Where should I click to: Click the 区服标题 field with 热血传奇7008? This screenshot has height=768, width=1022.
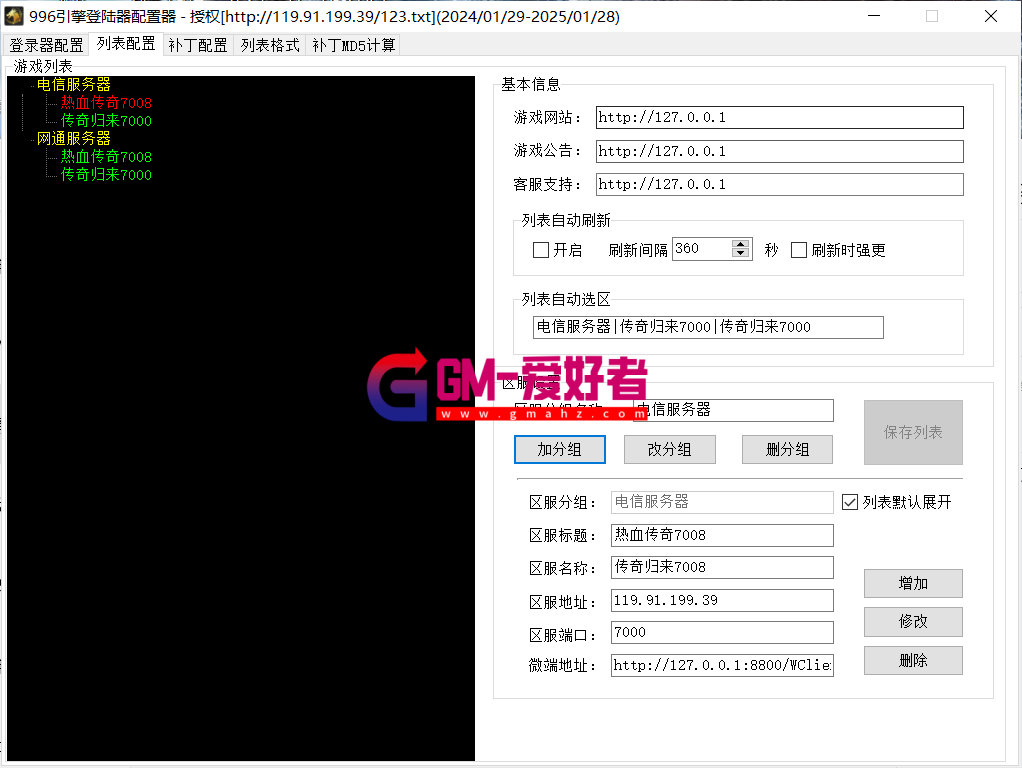(x=722, y=535)
